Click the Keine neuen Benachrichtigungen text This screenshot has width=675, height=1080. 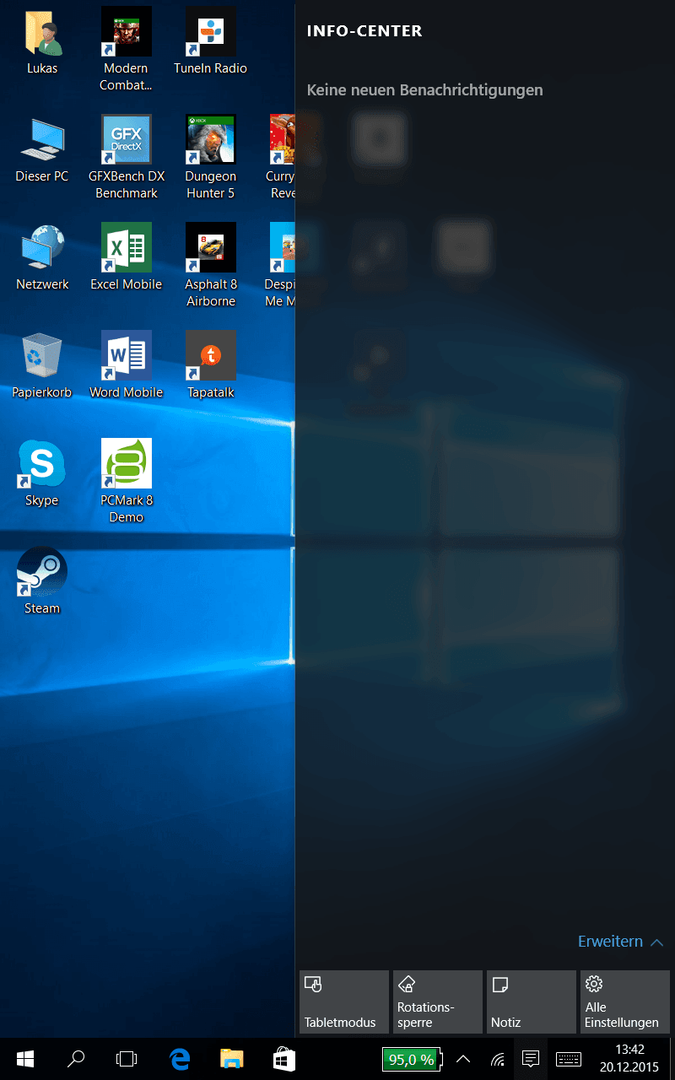425,90
